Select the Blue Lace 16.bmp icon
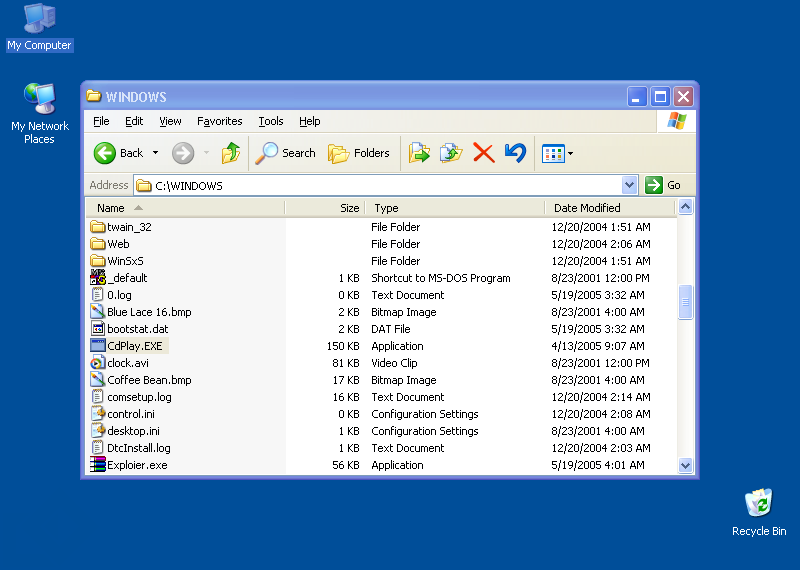Image resolution: width=800 pixels, height=570 pixels. [x=97, y=312]
